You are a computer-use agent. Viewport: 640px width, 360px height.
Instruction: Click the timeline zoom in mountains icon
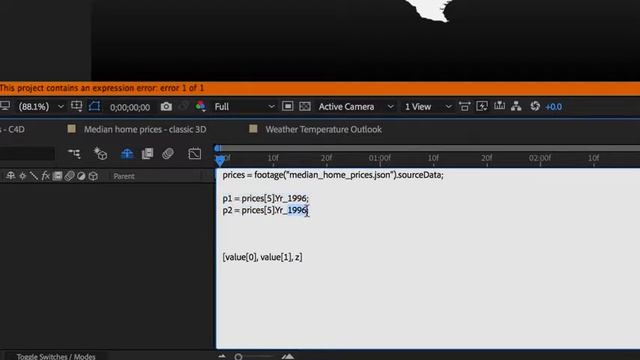pos(288,357)
